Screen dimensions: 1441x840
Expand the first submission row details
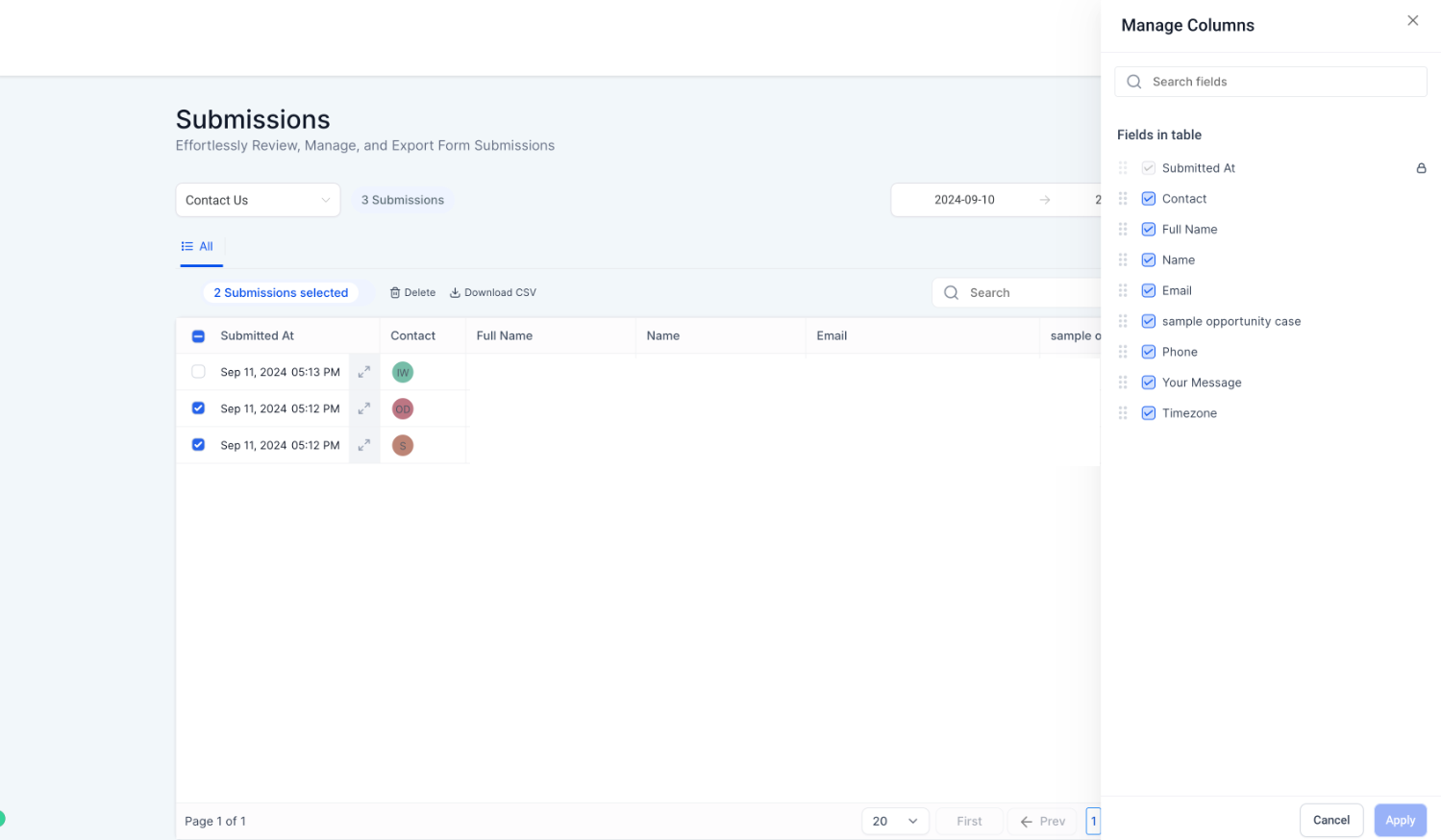point(364,372)
